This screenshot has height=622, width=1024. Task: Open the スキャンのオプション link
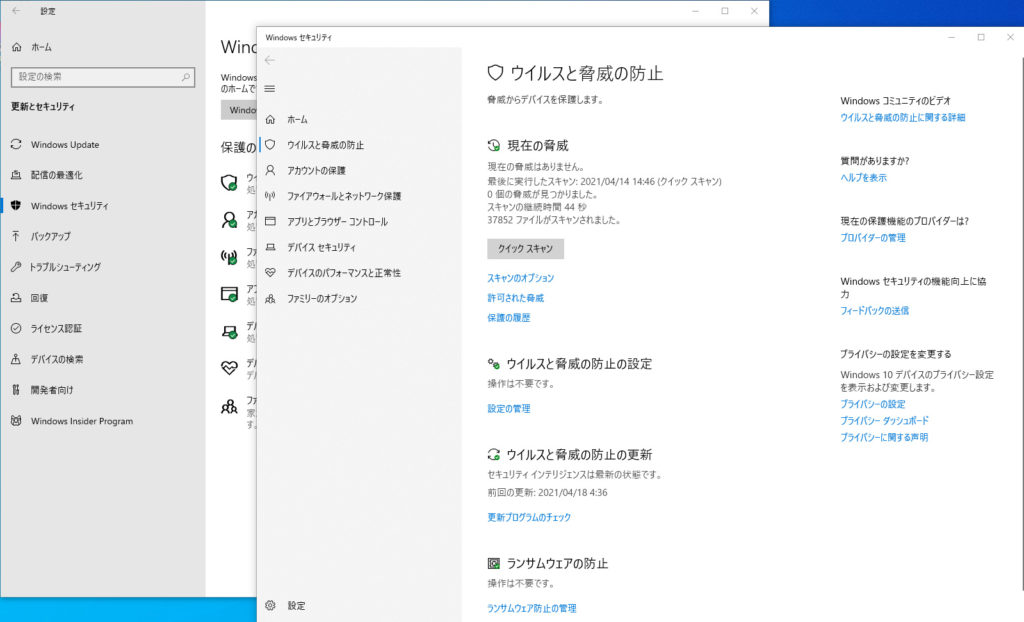point(520,278)
